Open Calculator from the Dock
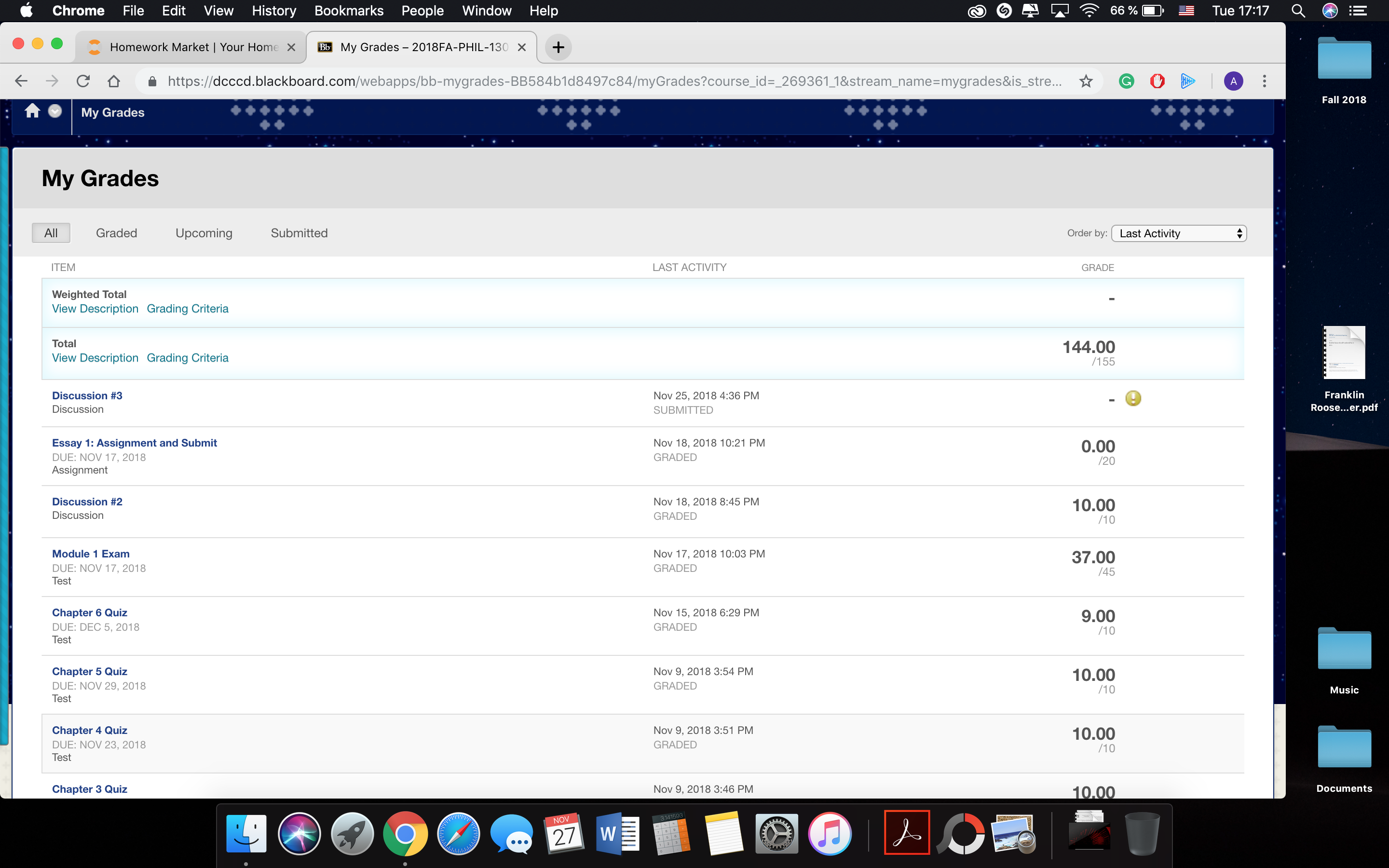Viewport: 1389px width, 868px height. (670, 834)
